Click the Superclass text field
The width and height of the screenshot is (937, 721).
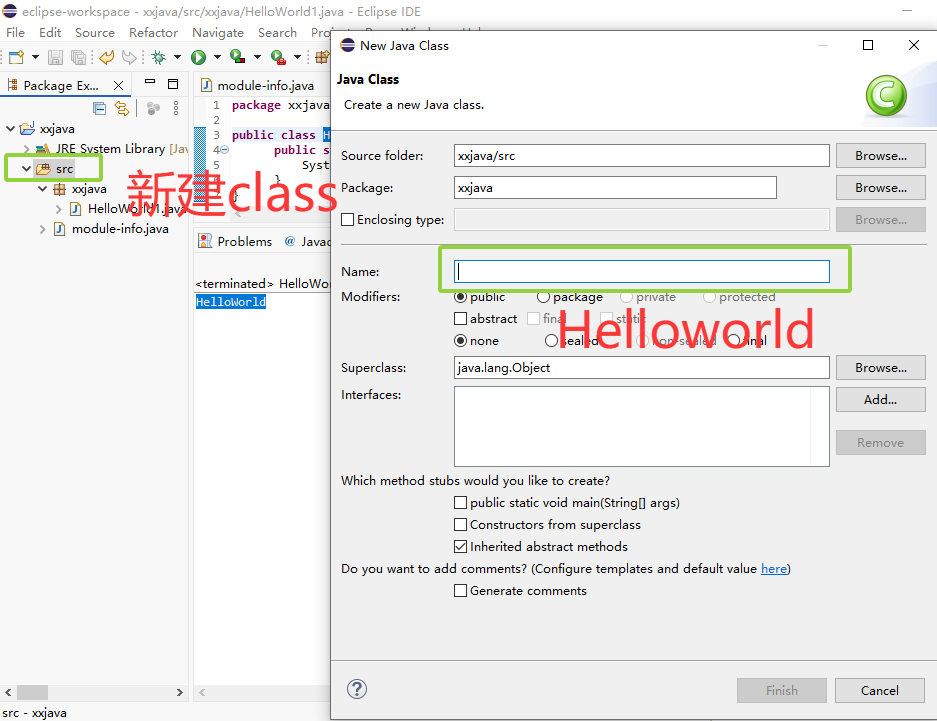tap(641, 367)
